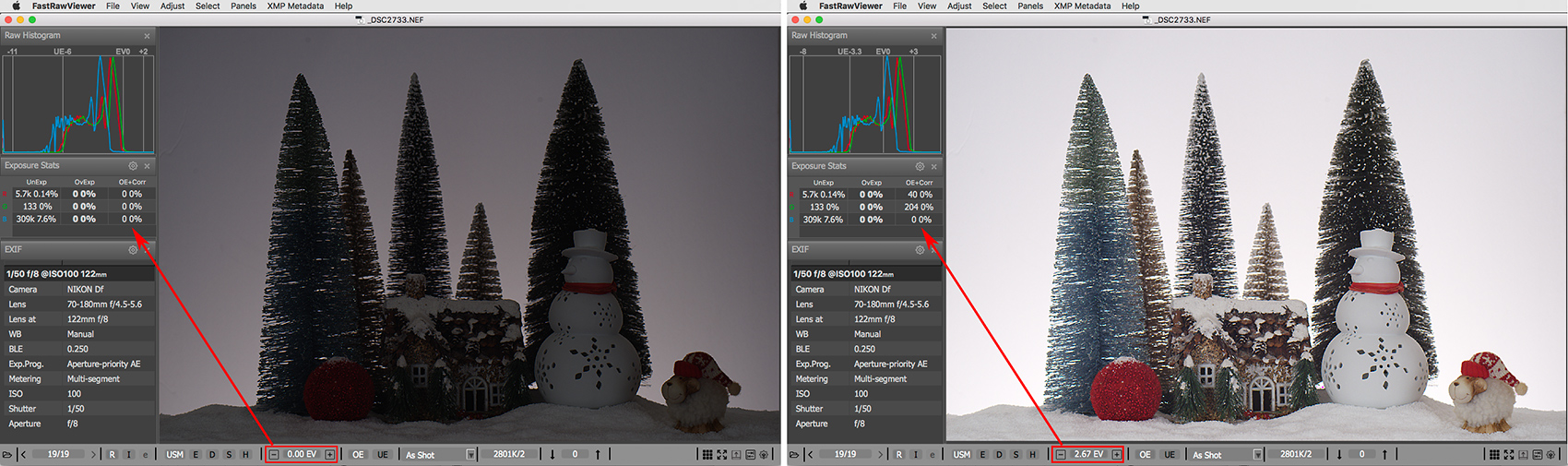Toggle UE underexposure display in right window
This screenshot has height=466, width=1568.
pyautogui.click(x=1170, y=455)
